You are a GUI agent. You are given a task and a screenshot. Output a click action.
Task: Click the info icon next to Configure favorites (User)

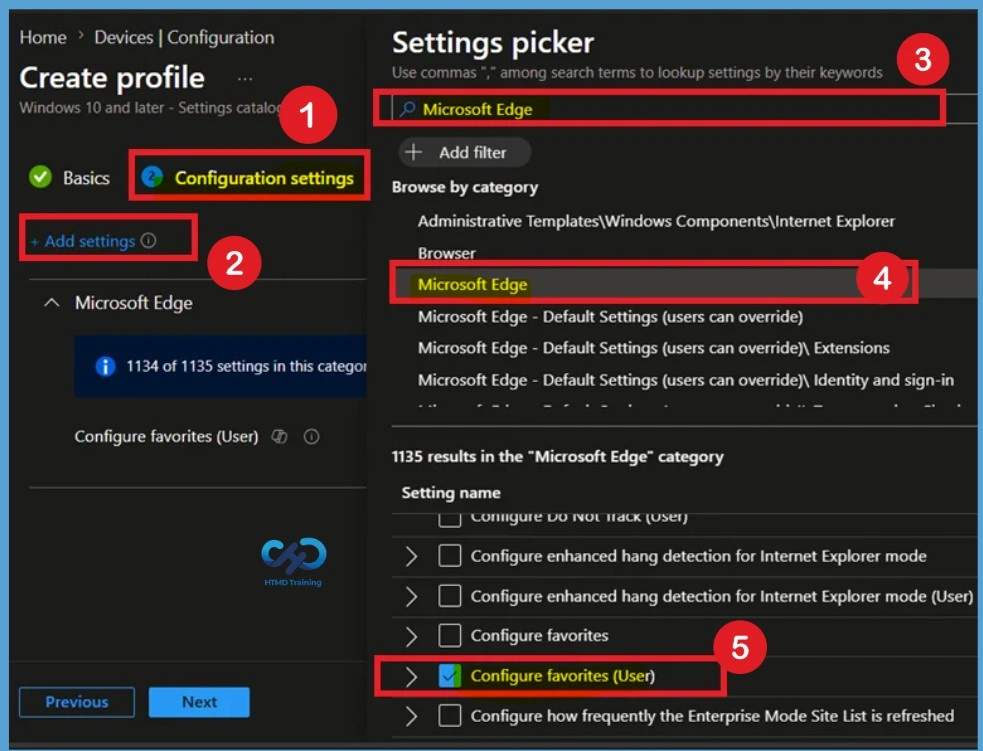click(x=312, y=436)
